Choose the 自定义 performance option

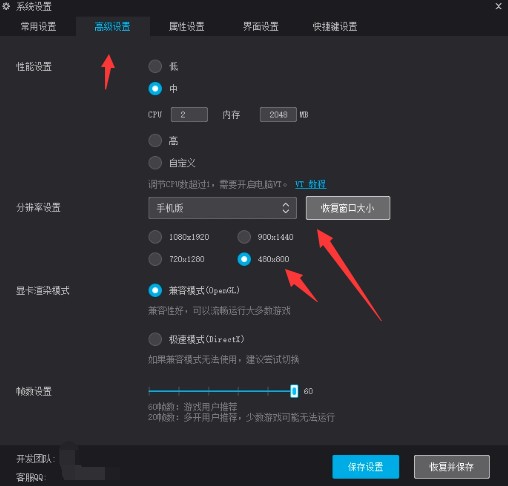coord(155,163)
